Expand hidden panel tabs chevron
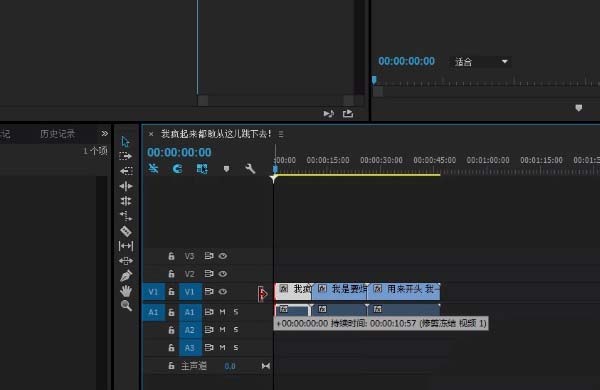Viewport: 600px width, 390px height. pyautogui.click(x=104, y=133)
